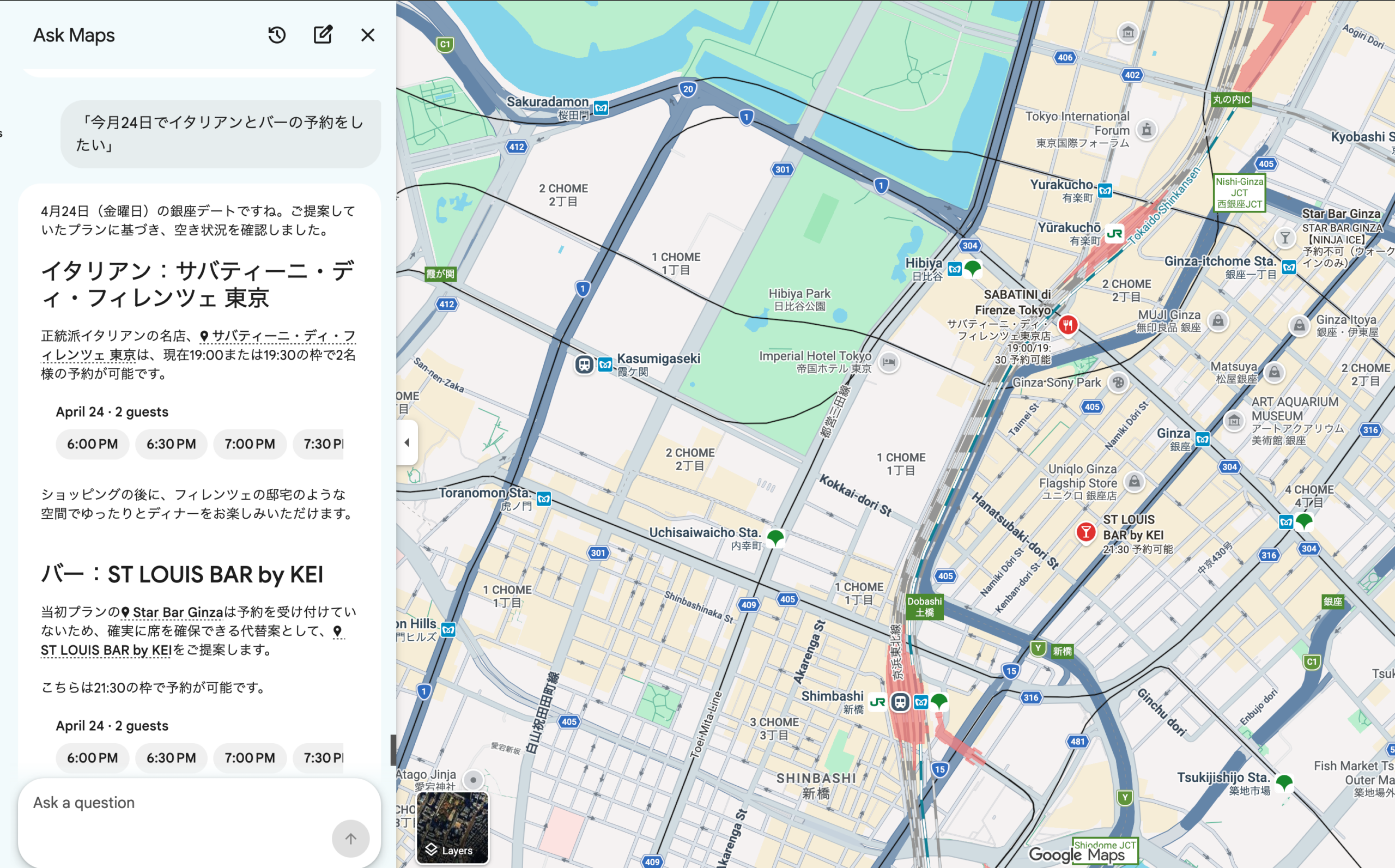
Task: Click the chat panel scrollbar handle
Action: (393, 750)
